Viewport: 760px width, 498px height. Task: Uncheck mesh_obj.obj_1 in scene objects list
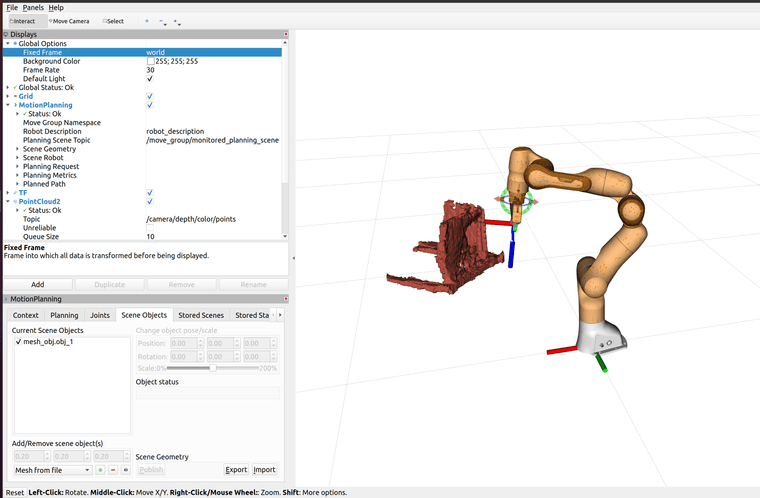18,341
